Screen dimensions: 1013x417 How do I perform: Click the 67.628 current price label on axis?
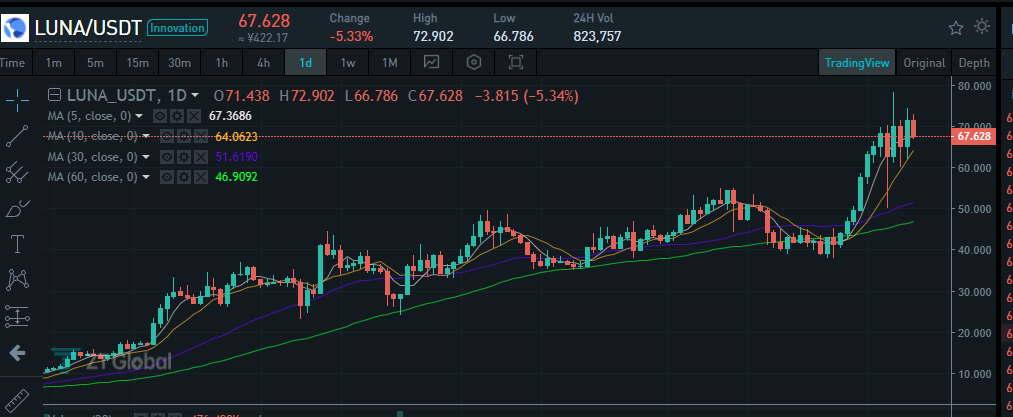pyautogui.click(x=974, y=136)
